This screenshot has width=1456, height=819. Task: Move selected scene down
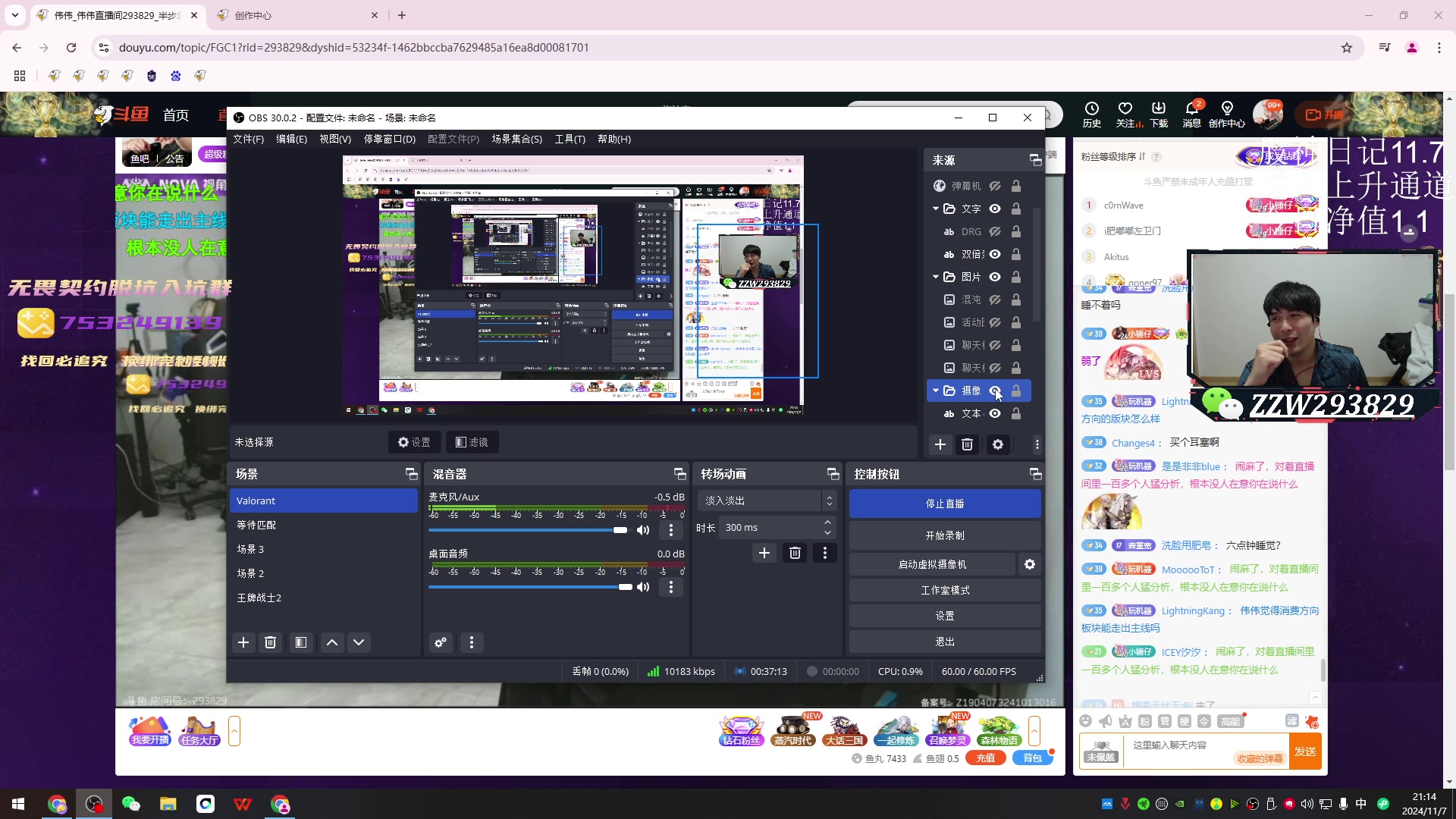pyautogui.click(x=359, y=642)
